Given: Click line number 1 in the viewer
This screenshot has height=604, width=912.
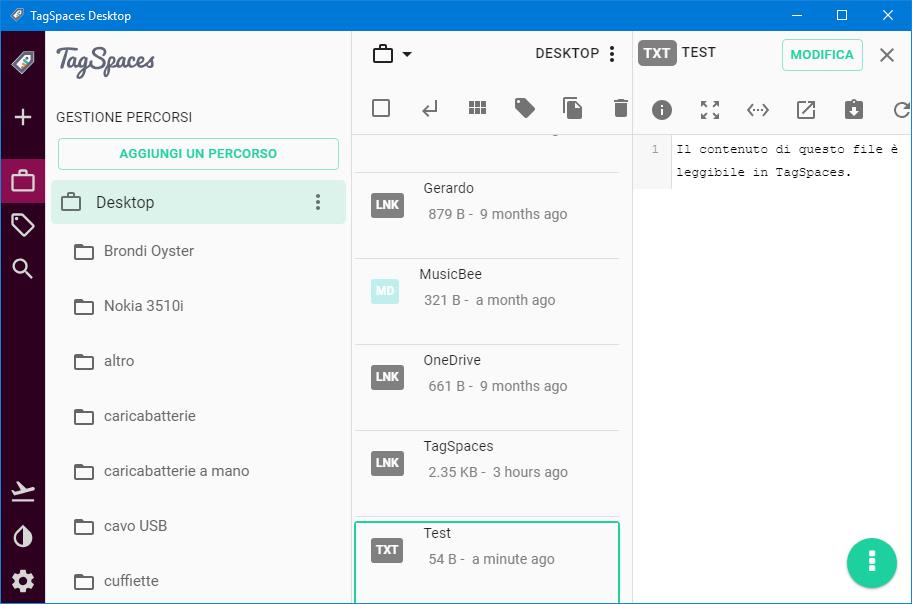Looking at the screenshot, I should (x=655, y=149).
